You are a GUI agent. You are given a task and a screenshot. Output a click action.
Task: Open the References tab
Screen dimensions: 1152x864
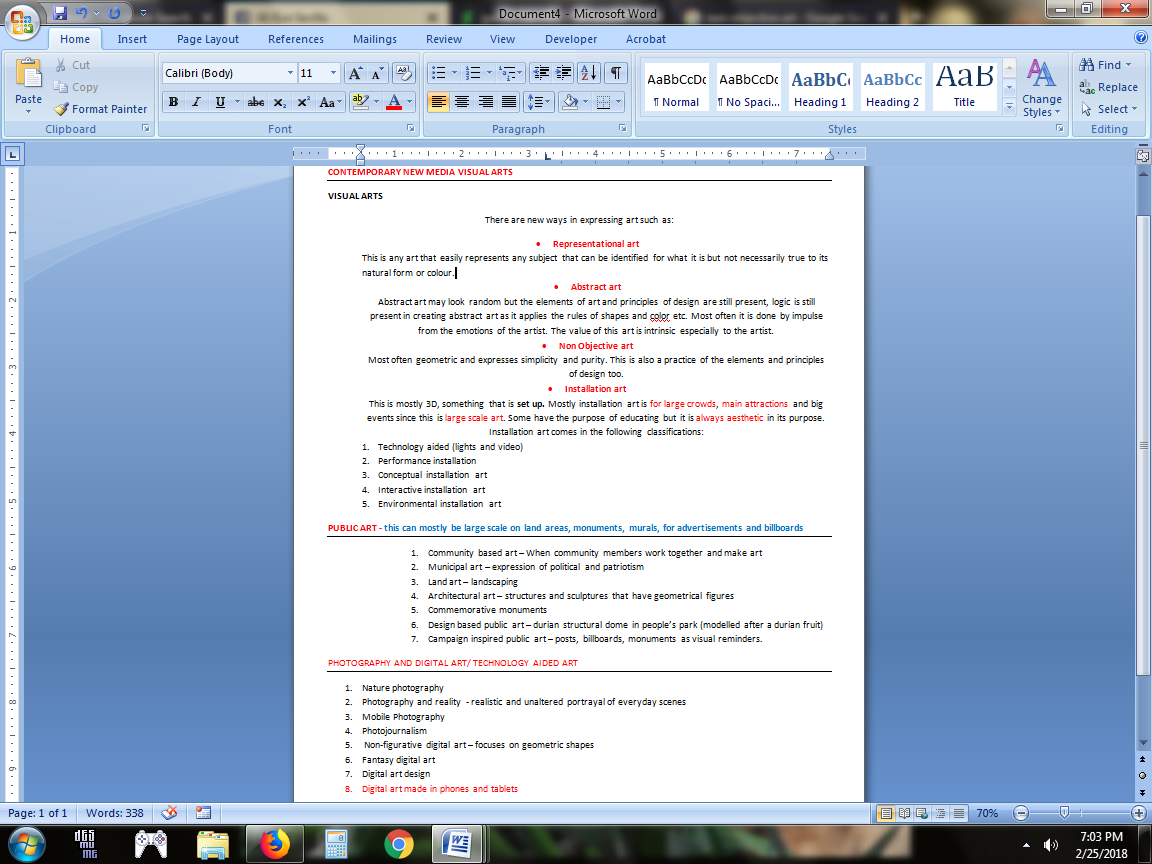pyautogui.click(x=295, y=39)
